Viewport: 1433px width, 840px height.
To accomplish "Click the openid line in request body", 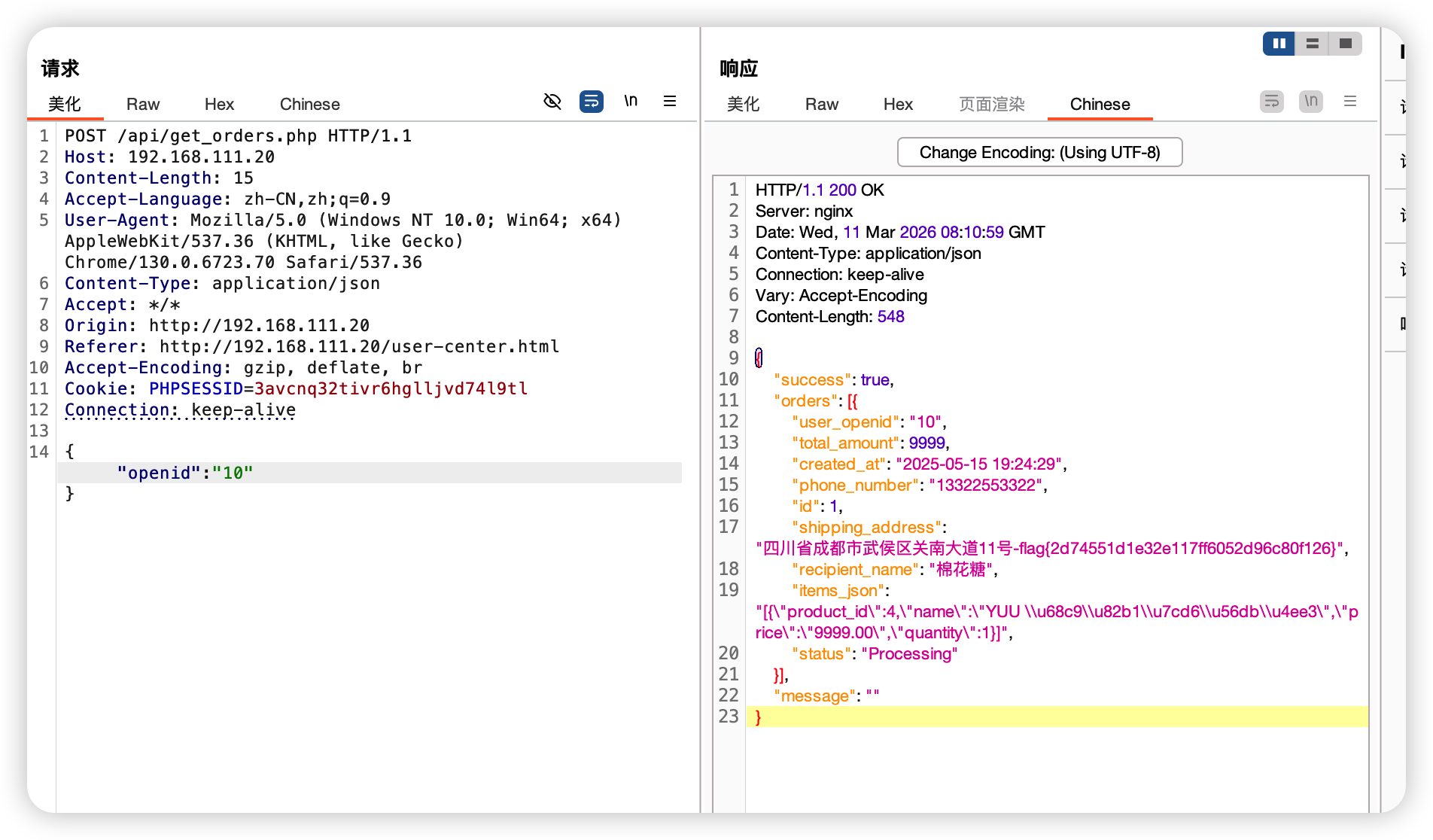I will pyautogui.click(x=185, y=473).
